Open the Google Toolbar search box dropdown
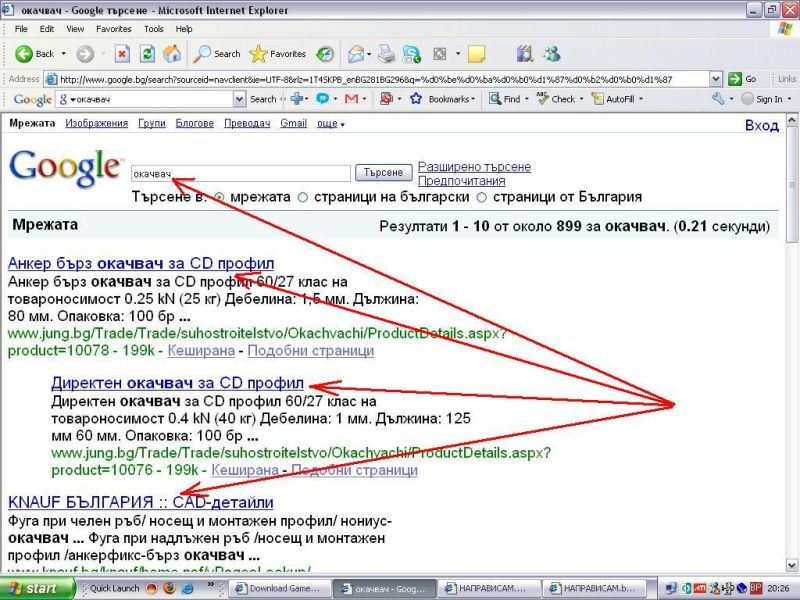The image size is (800, 600). (239, 99)
